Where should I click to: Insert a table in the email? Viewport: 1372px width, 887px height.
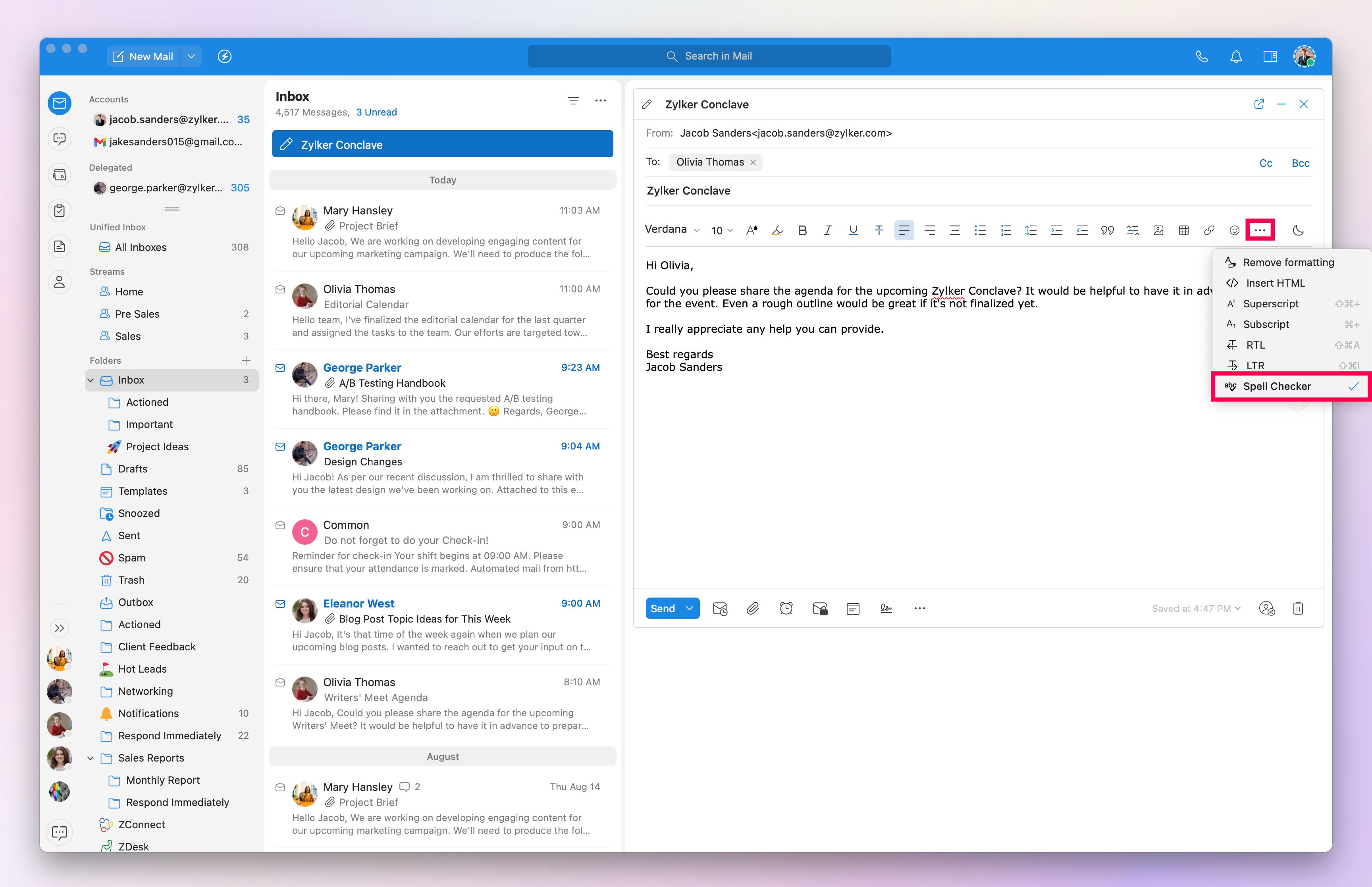[1184, 230]
